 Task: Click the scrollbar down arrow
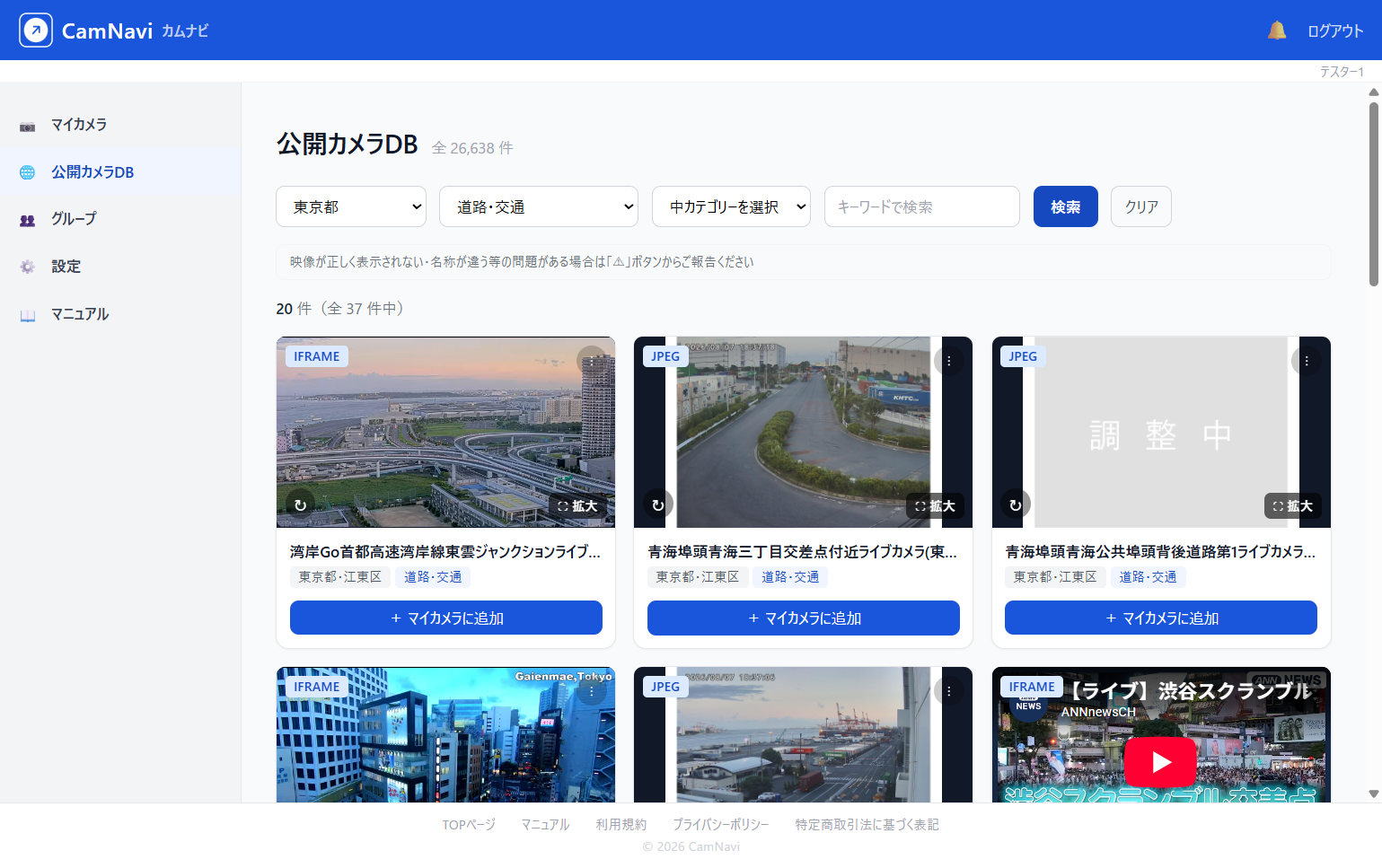(1373, 794)
